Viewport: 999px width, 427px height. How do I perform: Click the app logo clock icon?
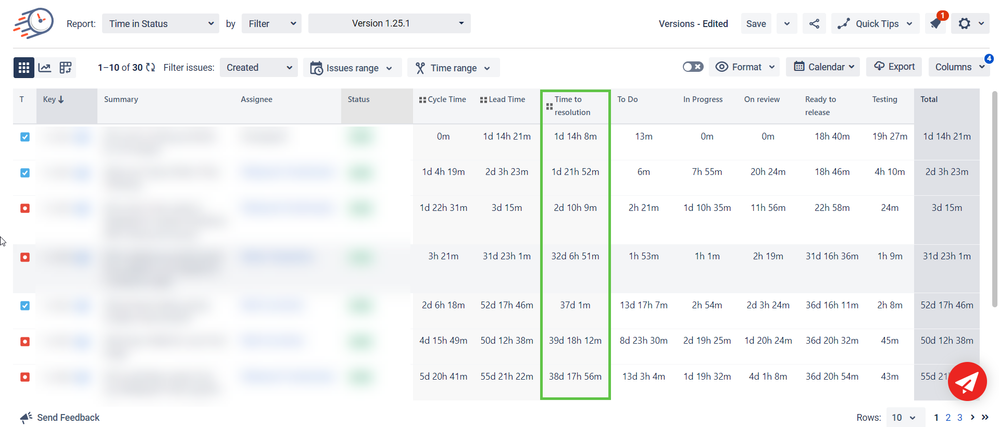[x=34, y=22]
